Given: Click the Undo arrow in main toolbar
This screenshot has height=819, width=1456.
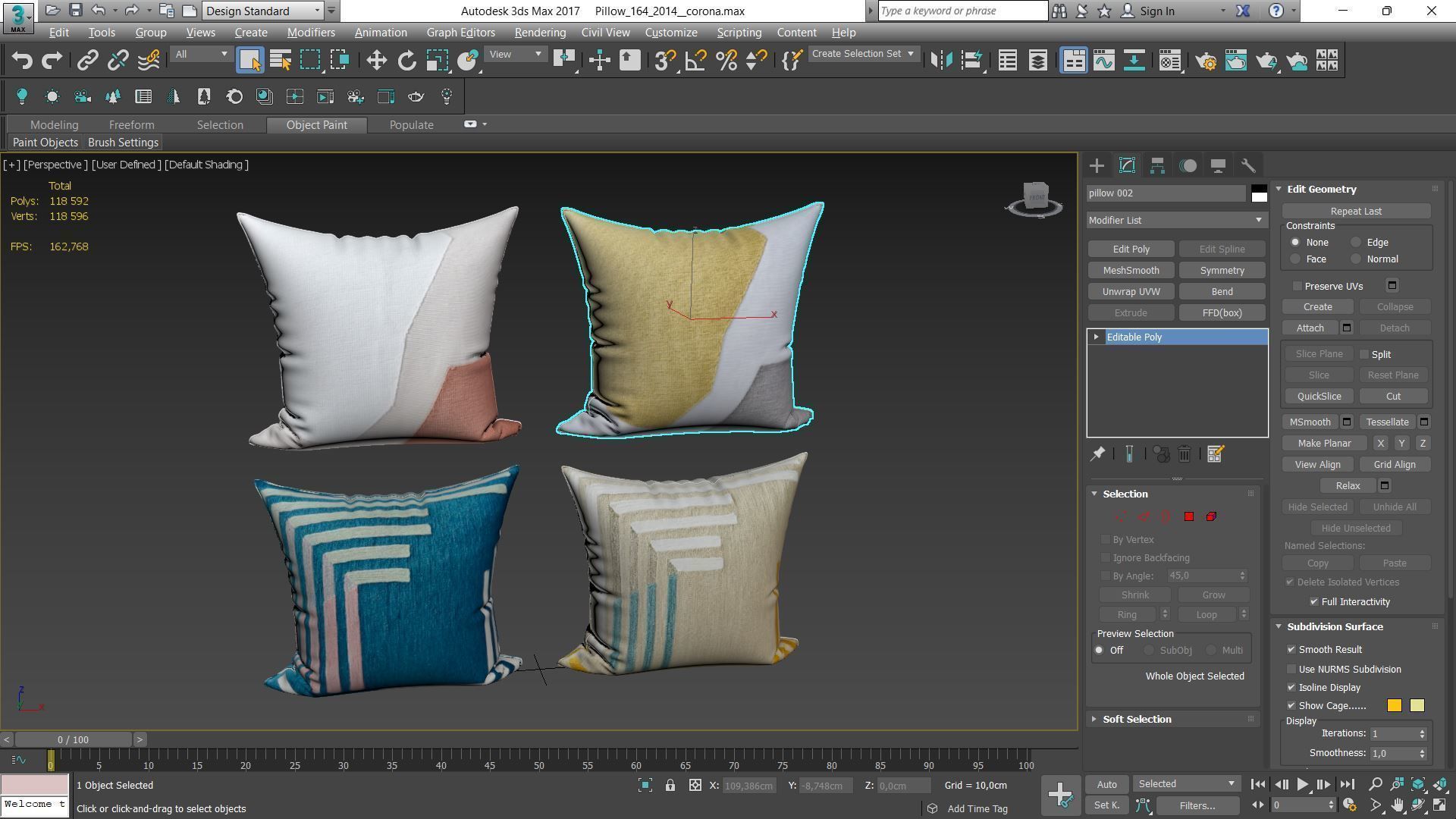Looking at the screenshot, I should click(22, 61).
